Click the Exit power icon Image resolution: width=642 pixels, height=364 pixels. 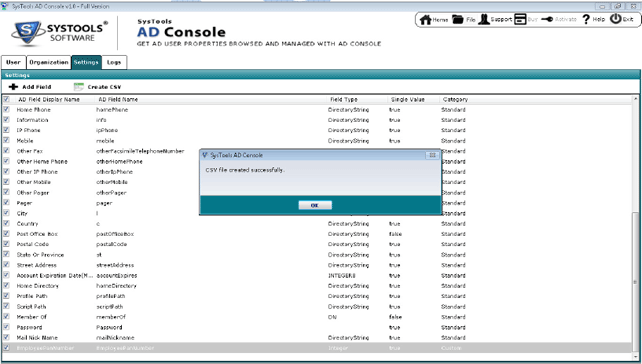tap(615, 19)
